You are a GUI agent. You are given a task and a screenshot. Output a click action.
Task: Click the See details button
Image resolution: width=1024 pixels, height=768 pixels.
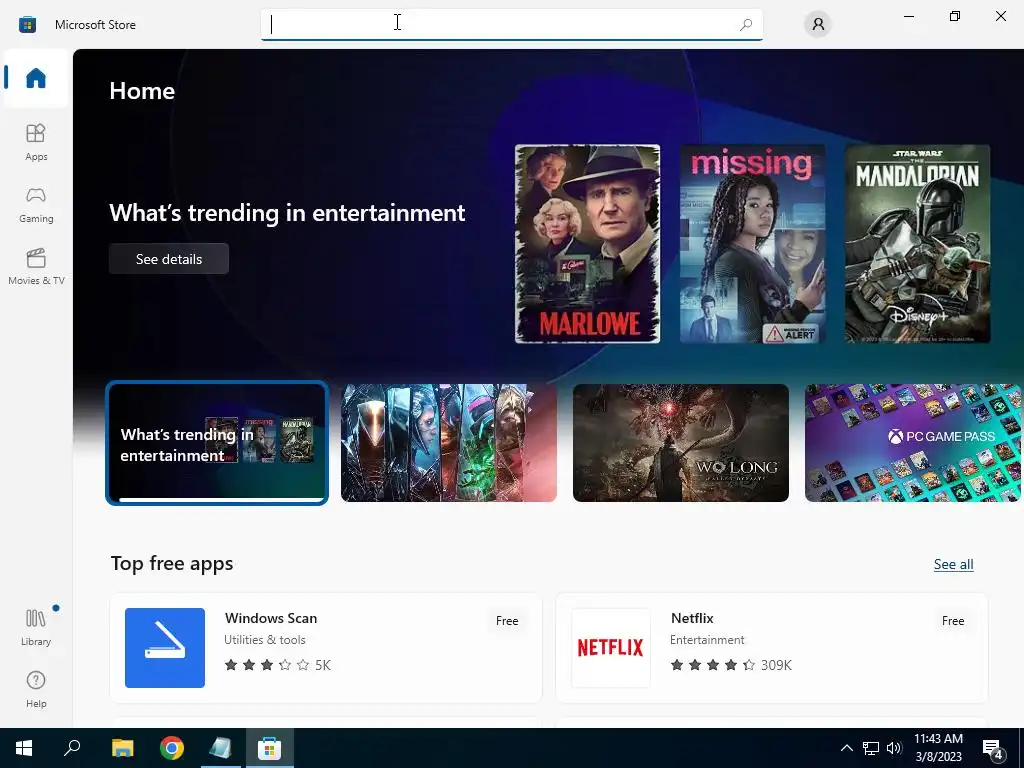point(169,259)
